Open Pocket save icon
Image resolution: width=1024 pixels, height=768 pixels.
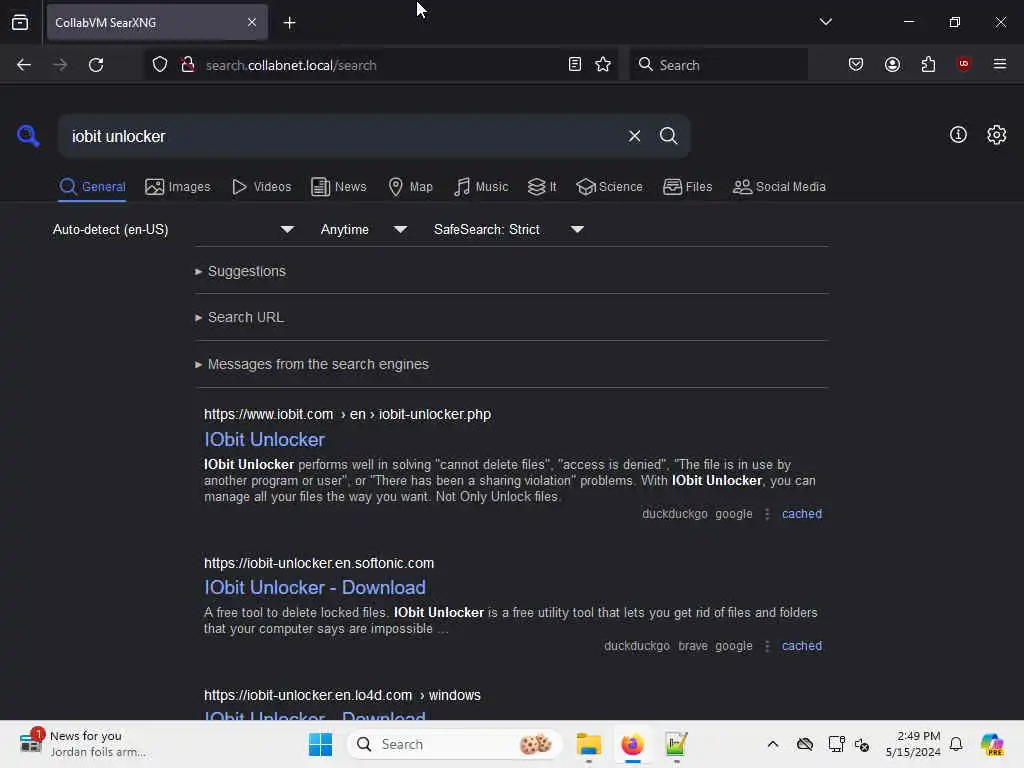point(856,64)
